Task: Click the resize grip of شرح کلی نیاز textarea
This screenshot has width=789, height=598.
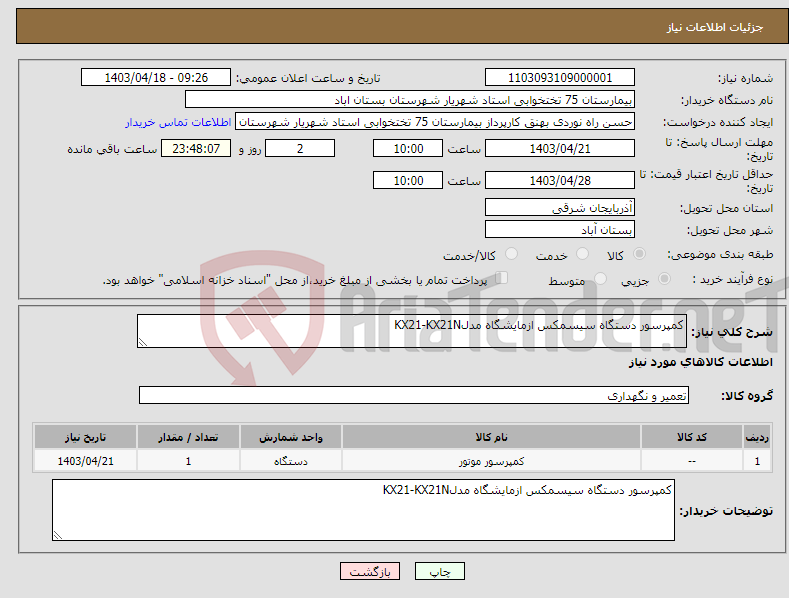Action: coord(143,342)
